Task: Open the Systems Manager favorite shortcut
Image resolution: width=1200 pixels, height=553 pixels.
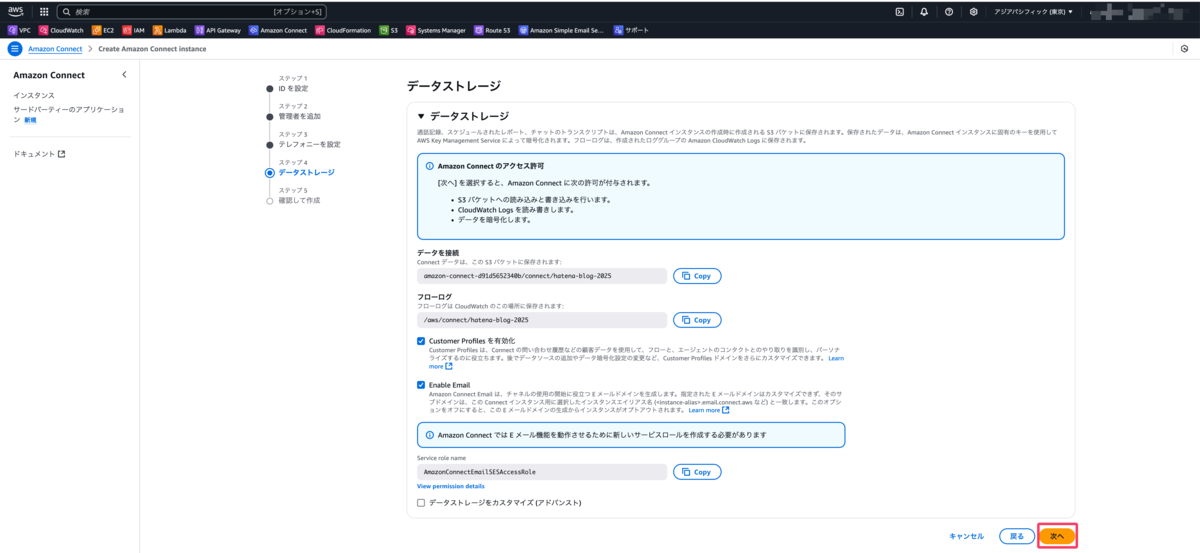Action: (x=436, y=30)
